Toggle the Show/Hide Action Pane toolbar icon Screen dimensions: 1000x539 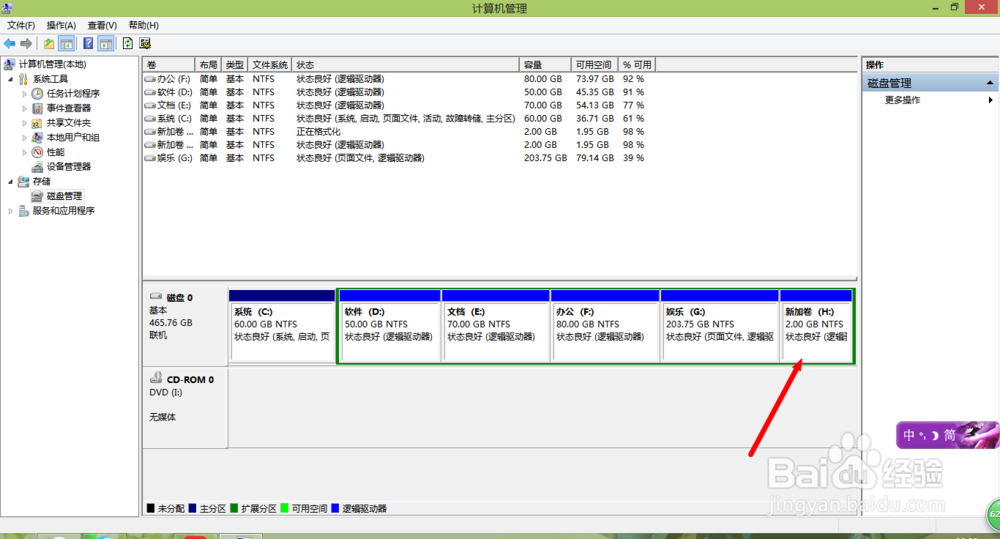click(x=106, y=43)
